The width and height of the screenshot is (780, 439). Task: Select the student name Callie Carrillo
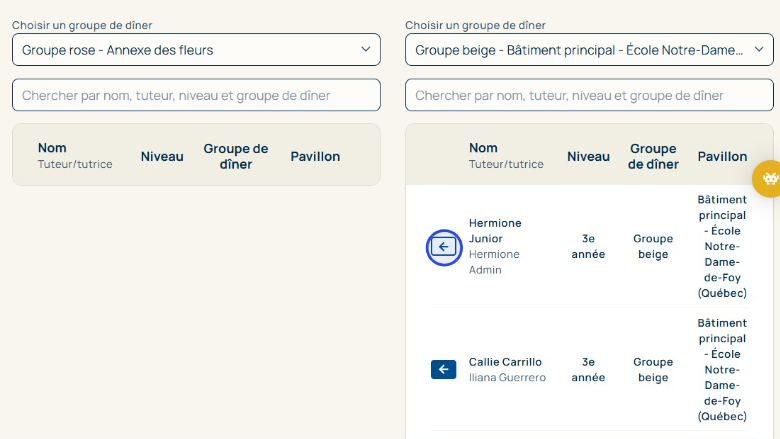[505, 362]
